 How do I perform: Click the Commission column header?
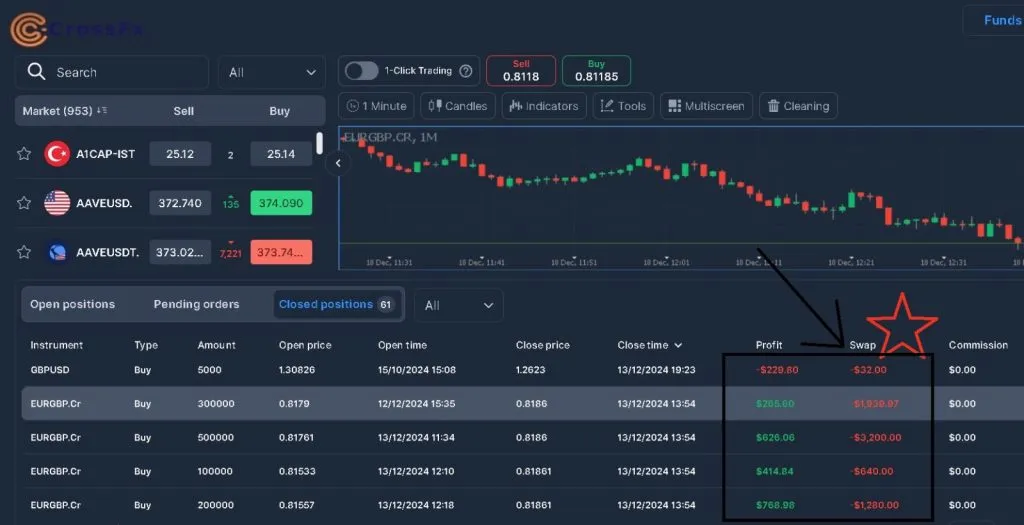[x=978, y=345]
